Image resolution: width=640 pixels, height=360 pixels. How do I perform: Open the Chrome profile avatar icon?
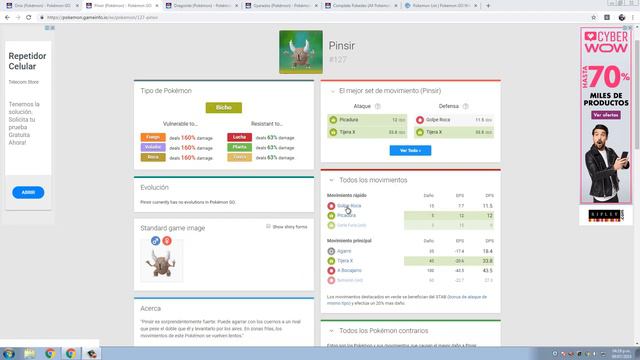tap(622, 18)
